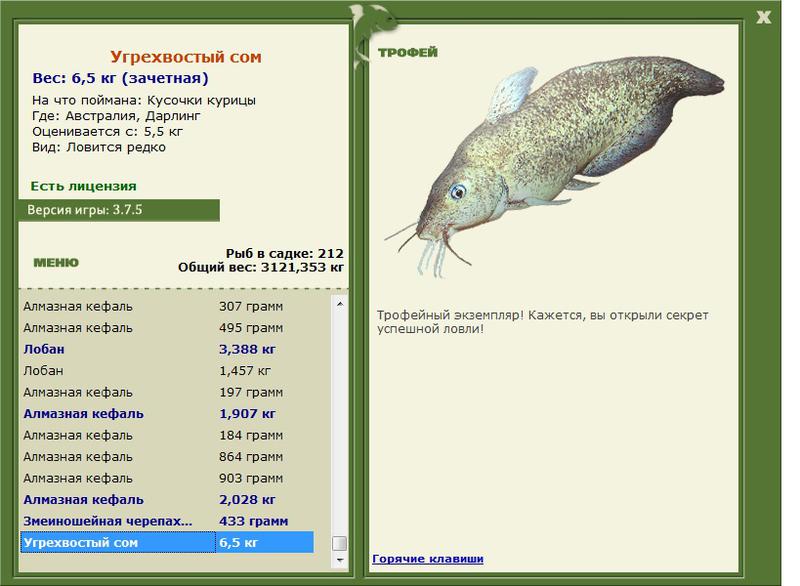Click the Общий вес: 3121,353 кг total
The height and width of the screenshot is (586, 800).
pyautogui.click(x=261, y=267)
